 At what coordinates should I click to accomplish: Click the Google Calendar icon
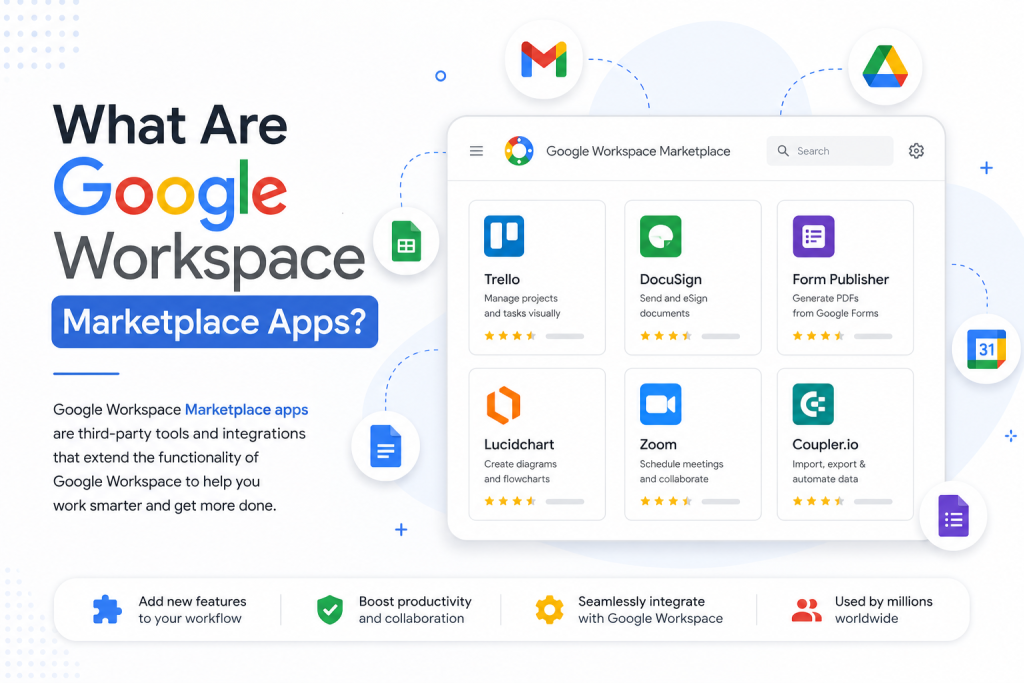tap(985, 349)
